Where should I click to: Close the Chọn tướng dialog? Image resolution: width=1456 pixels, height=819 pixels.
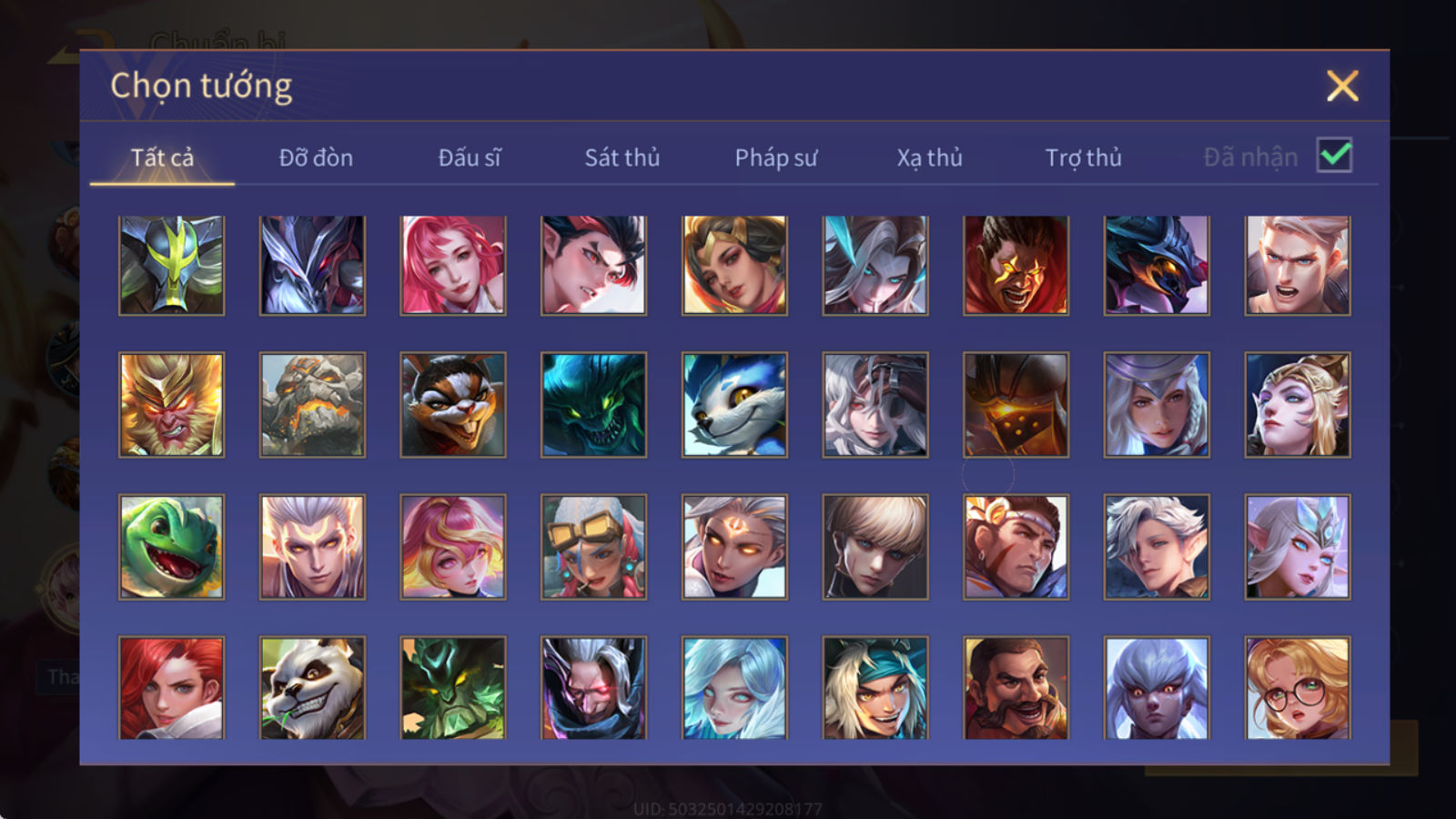1342,86
